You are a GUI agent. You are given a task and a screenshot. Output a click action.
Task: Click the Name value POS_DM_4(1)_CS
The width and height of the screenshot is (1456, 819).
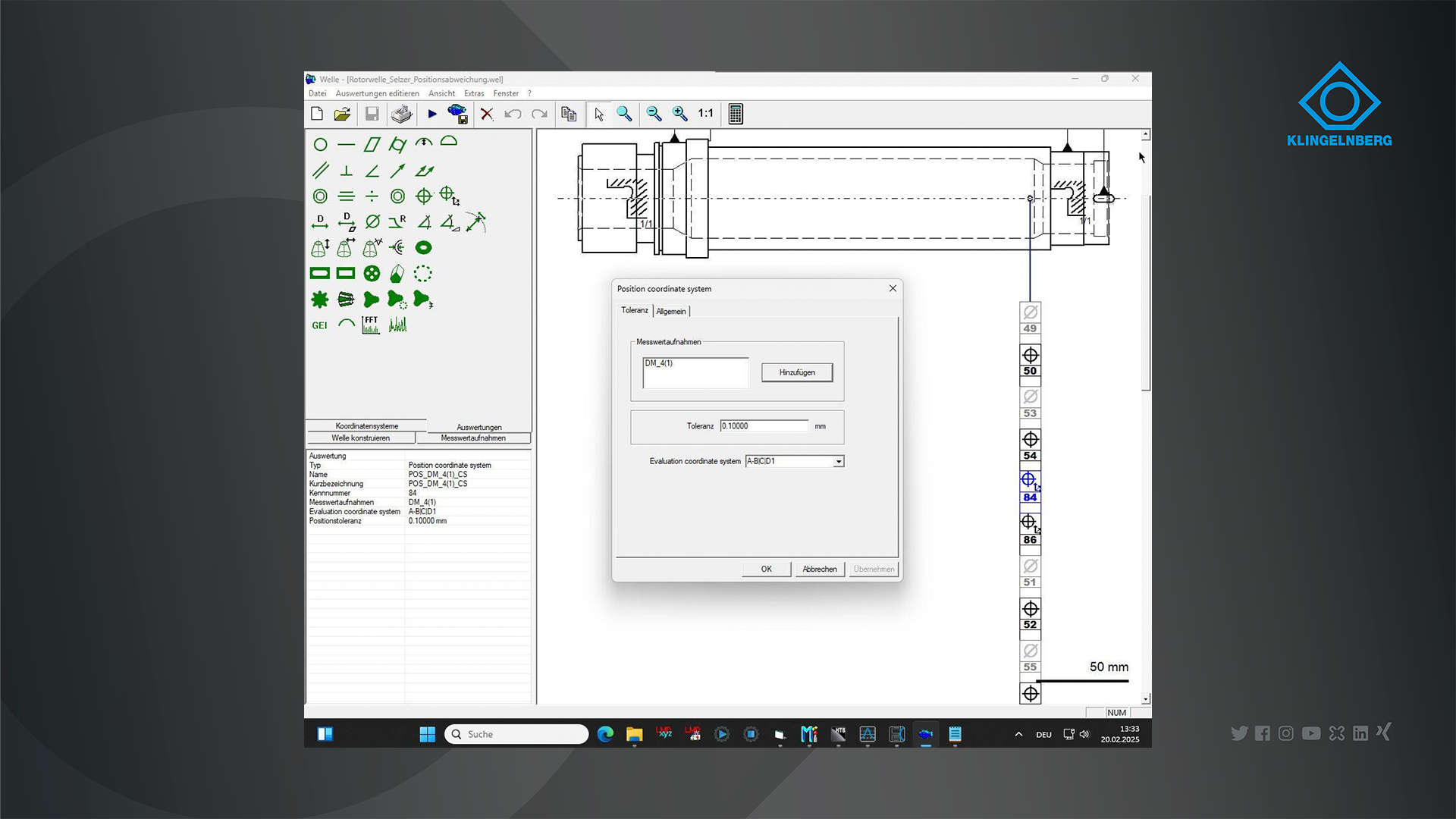tap(438, 475)
